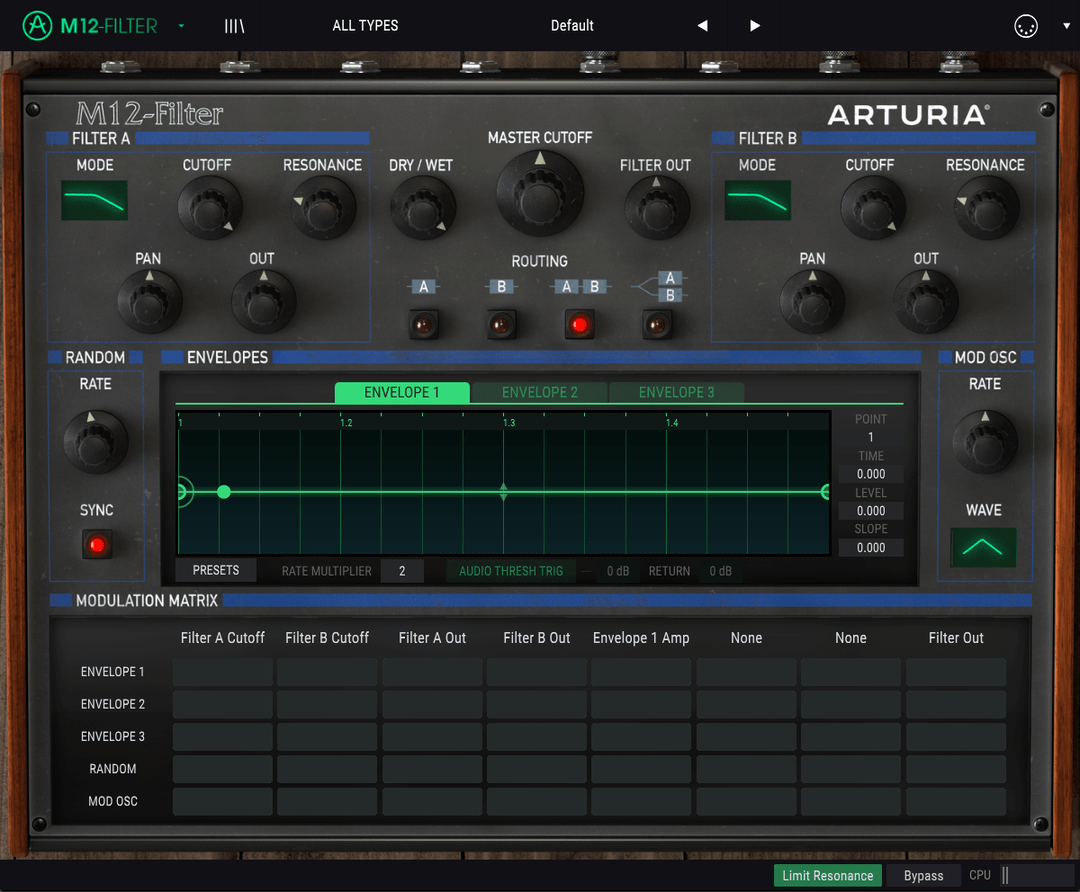Click the Filter A Resonance knob
This screenshot has height=892, width=1080.
323,207
